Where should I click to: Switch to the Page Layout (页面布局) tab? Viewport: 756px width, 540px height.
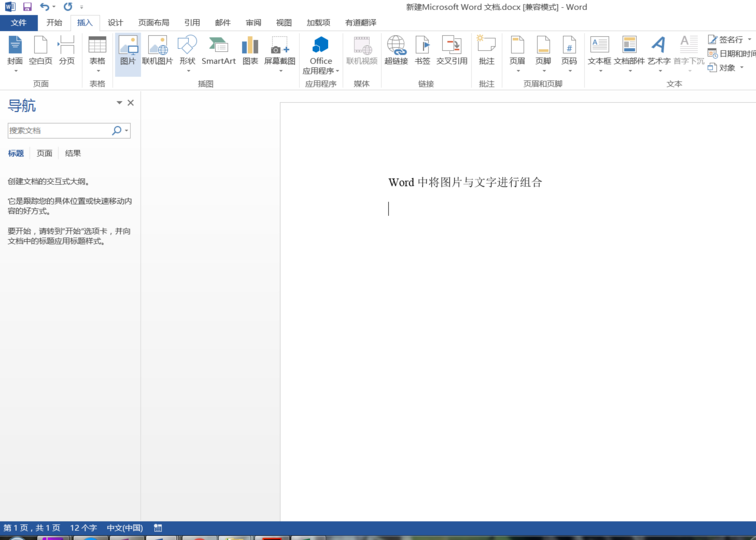coord(153,23)
